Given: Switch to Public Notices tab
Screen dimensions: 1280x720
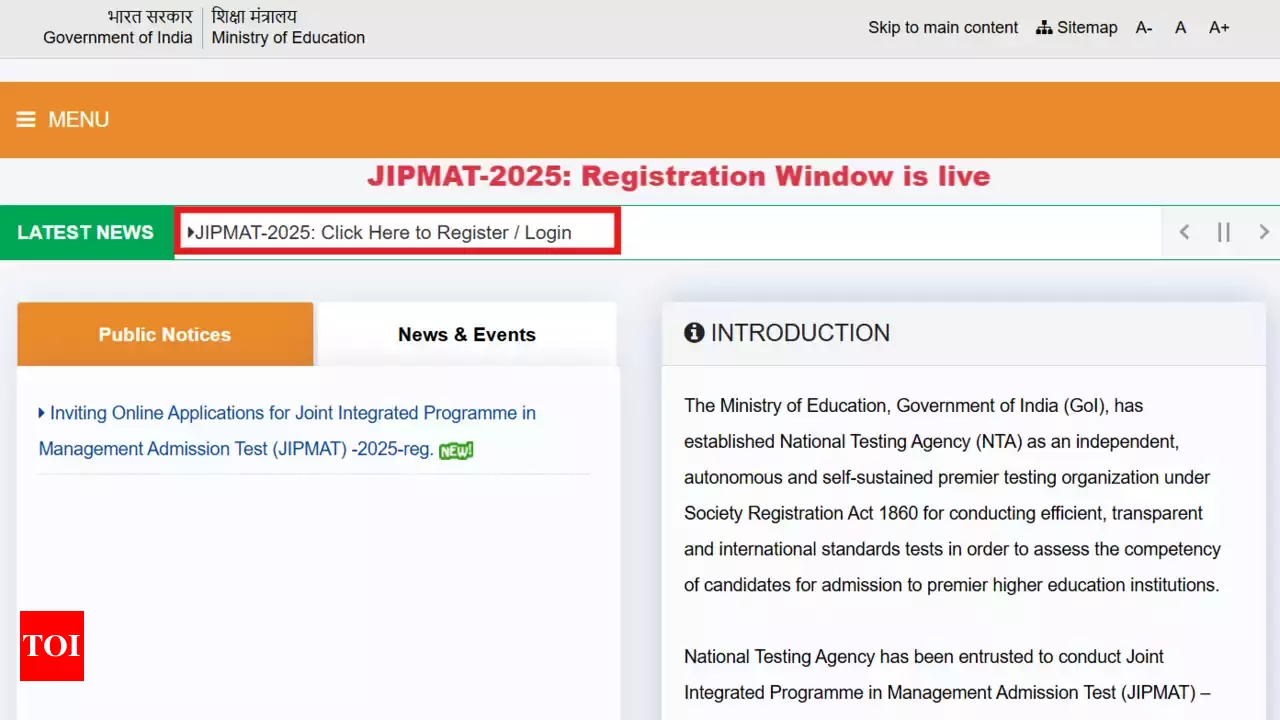Looking at the screenshot, I should pos(165,335).
